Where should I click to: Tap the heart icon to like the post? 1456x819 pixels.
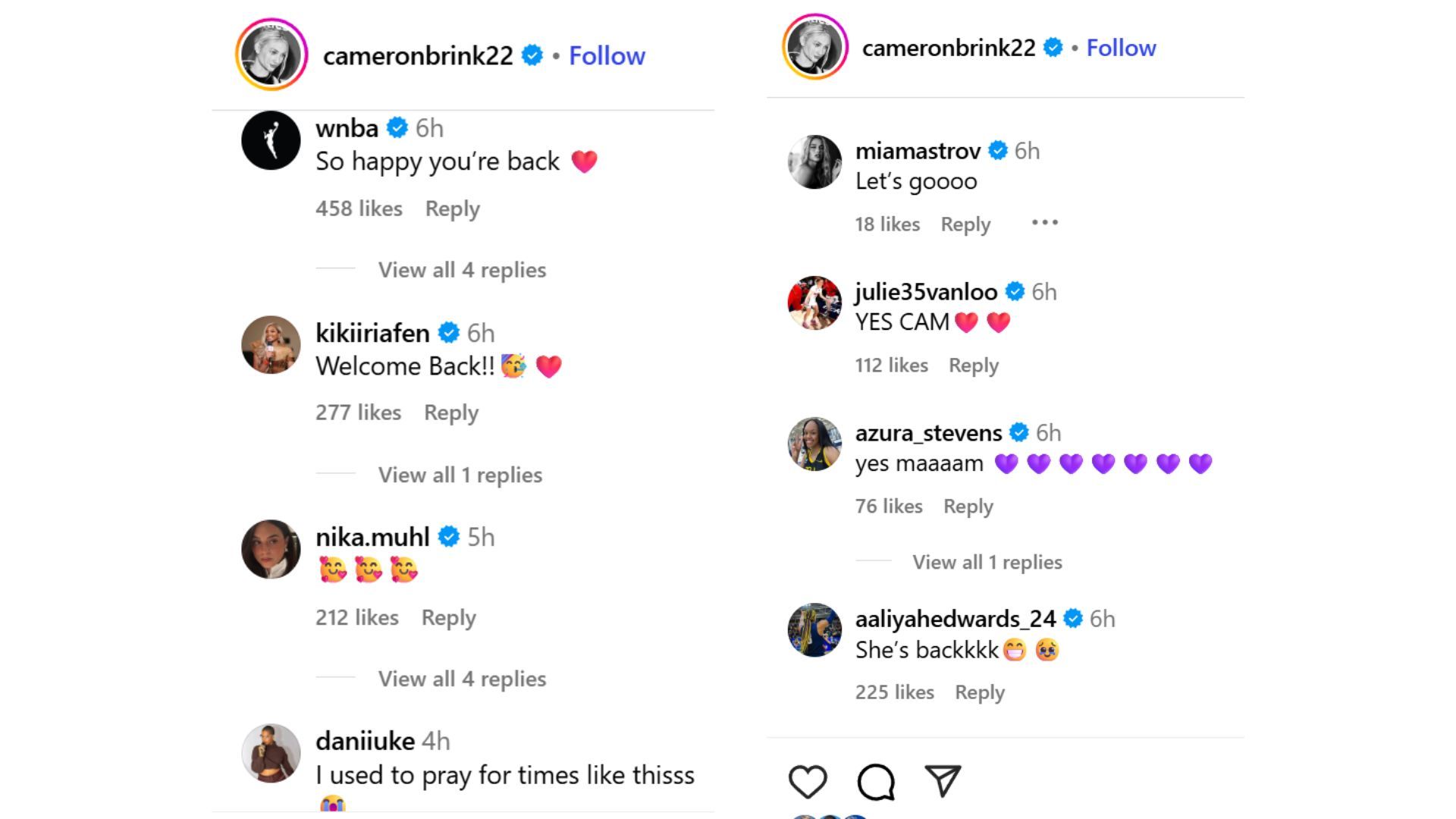(808, 783)
